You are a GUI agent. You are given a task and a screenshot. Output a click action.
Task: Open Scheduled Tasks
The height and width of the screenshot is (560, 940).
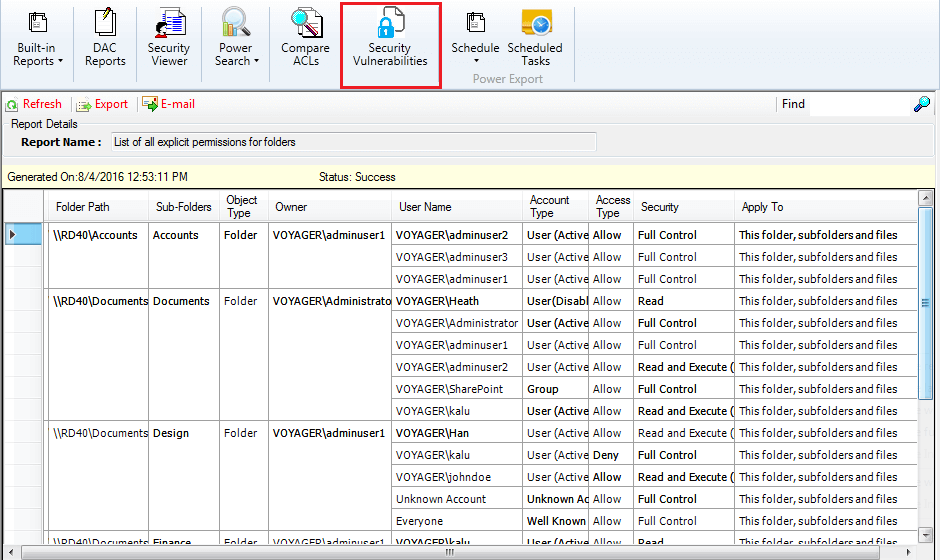coord(535,37)
